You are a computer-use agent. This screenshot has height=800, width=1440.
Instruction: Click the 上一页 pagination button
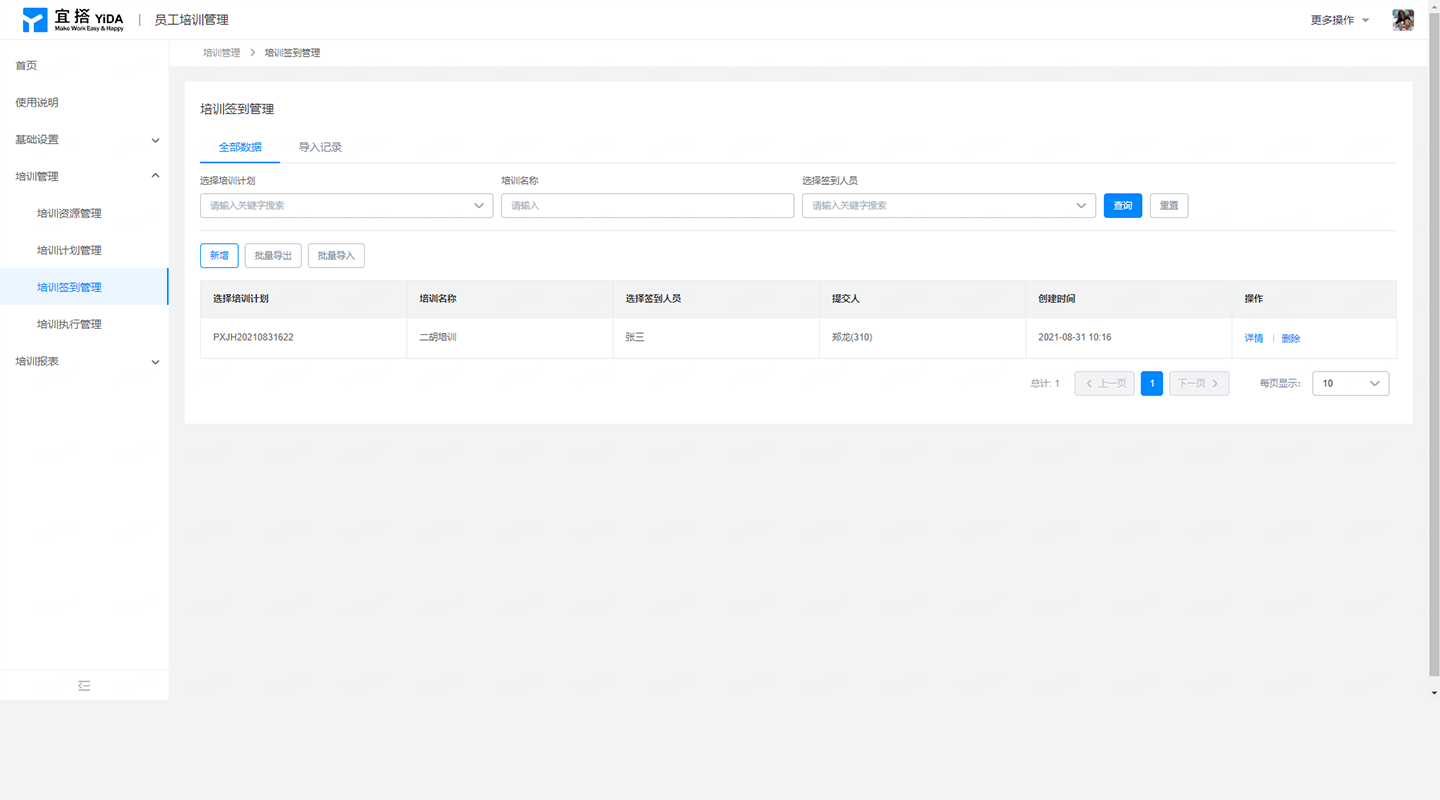coord(1104,384)
